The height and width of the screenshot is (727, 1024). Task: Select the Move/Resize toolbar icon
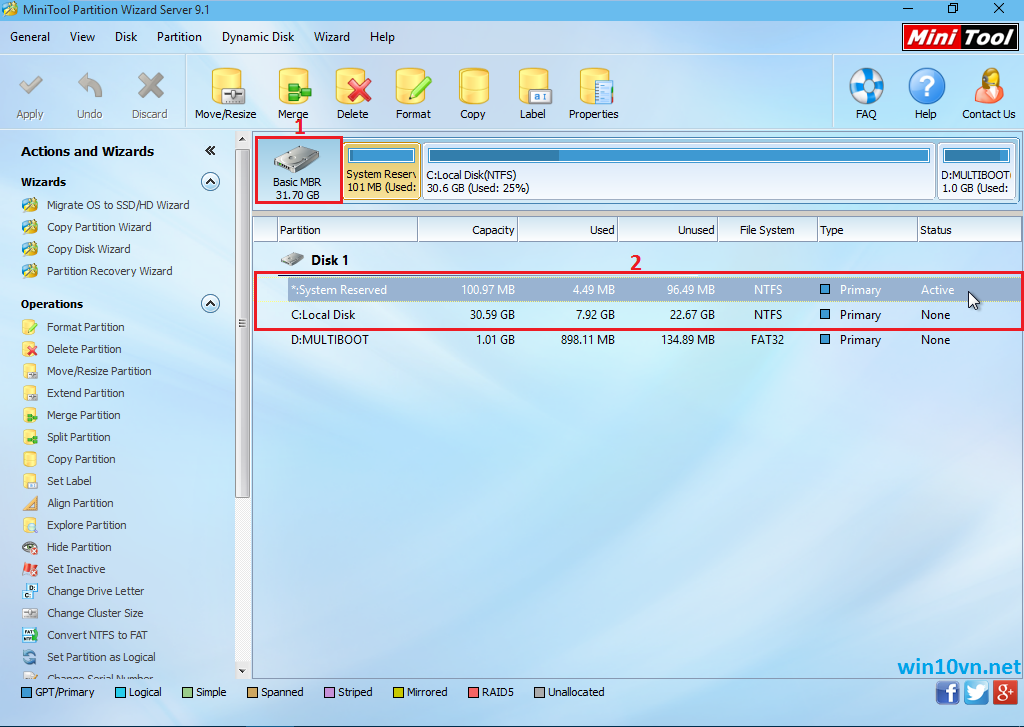(226, 86)
